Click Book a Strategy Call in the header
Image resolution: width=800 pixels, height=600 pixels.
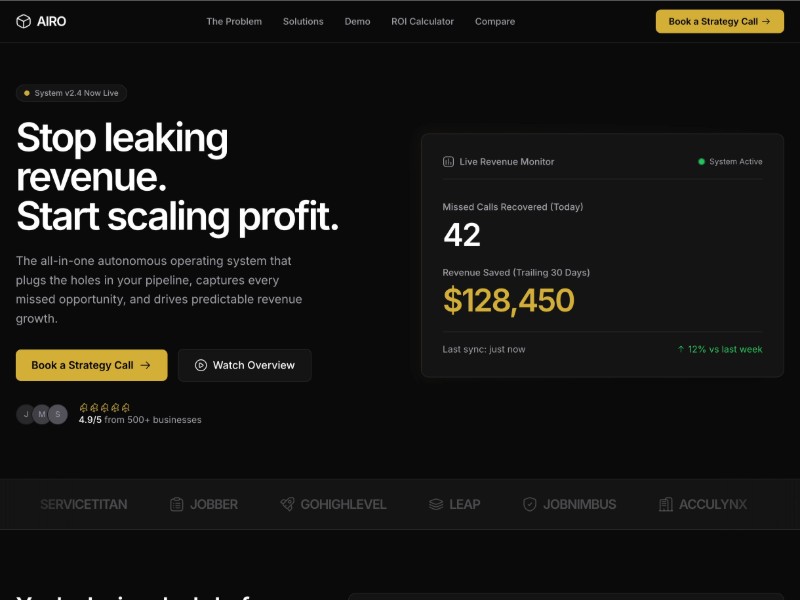719,21
